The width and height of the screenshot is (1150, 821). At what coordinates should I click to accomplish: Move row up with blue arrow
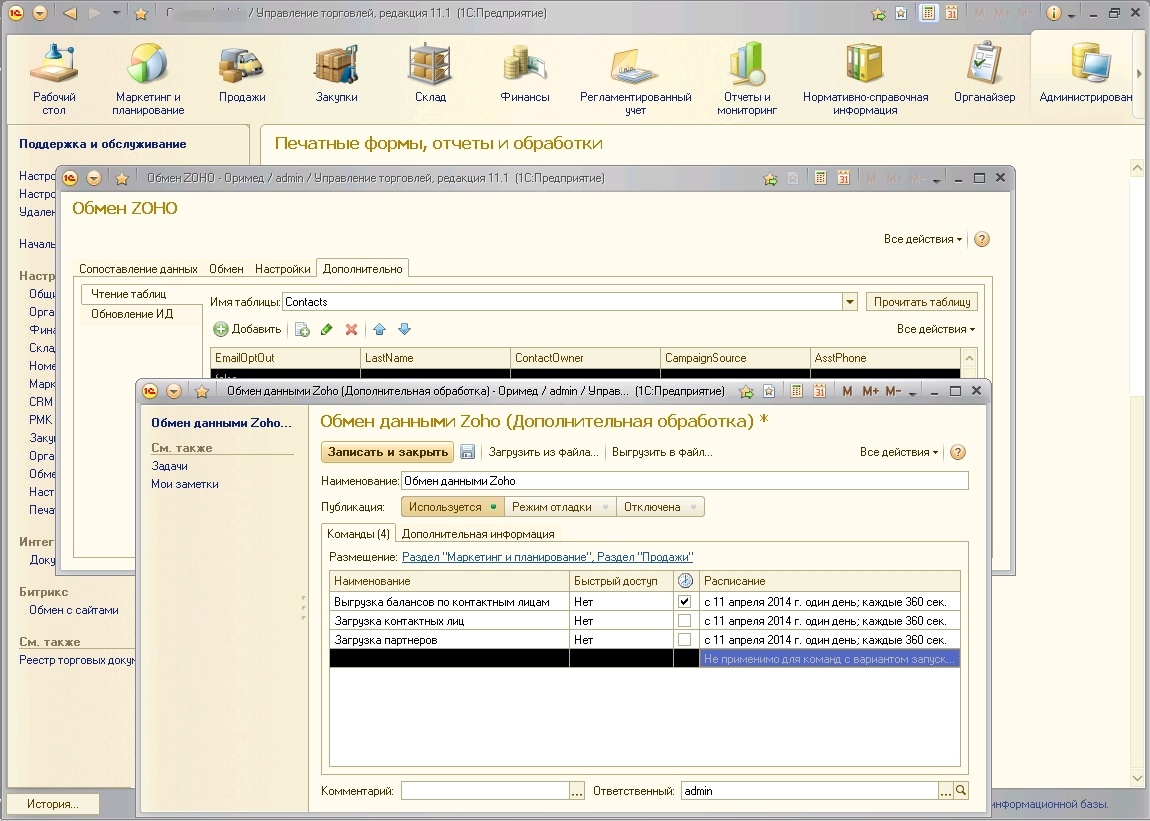[x=379, y=329]
